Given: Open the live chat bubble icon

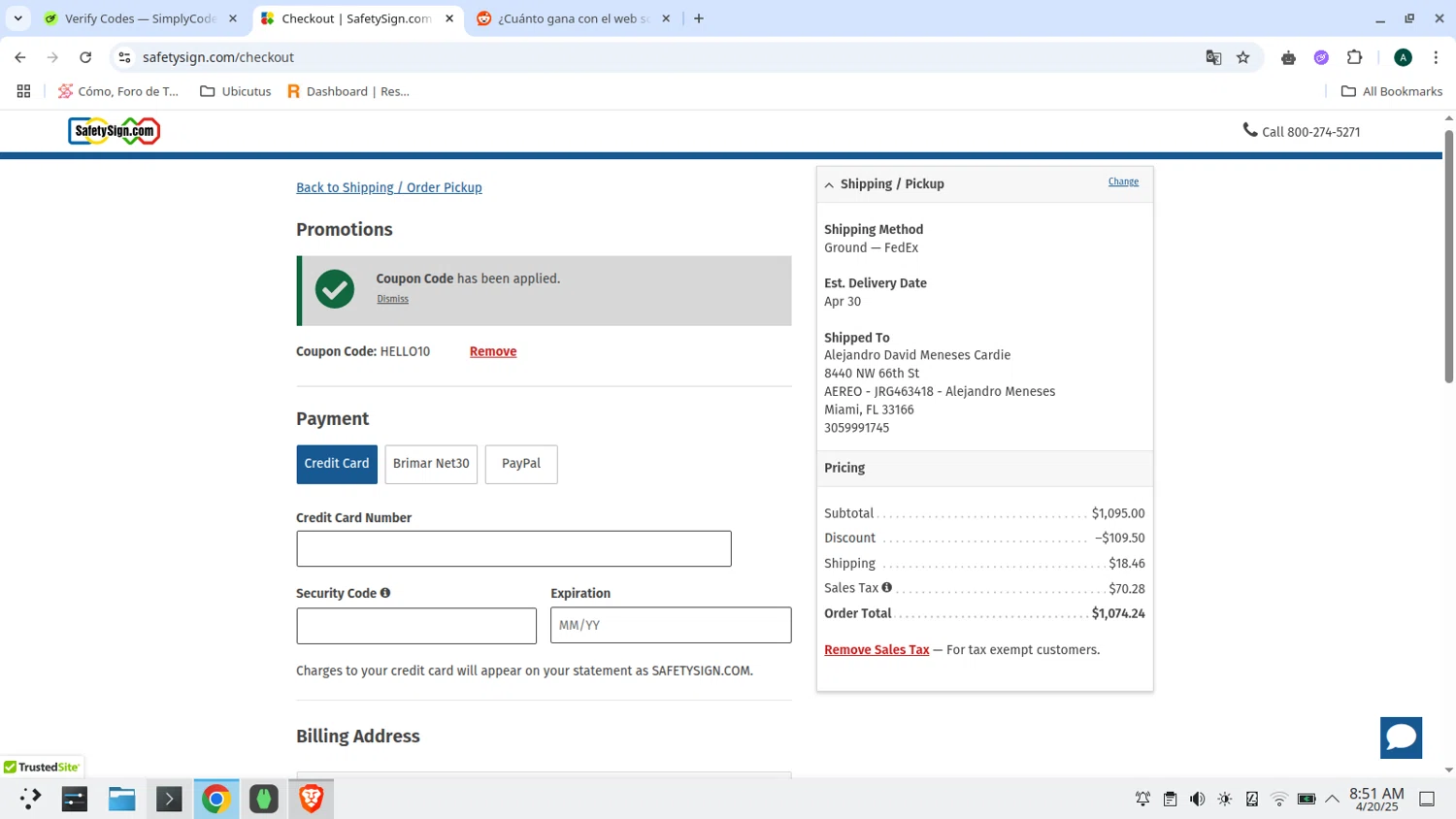Looking at the screenshot, I should pyautogui.click(x=1401, y=737).
